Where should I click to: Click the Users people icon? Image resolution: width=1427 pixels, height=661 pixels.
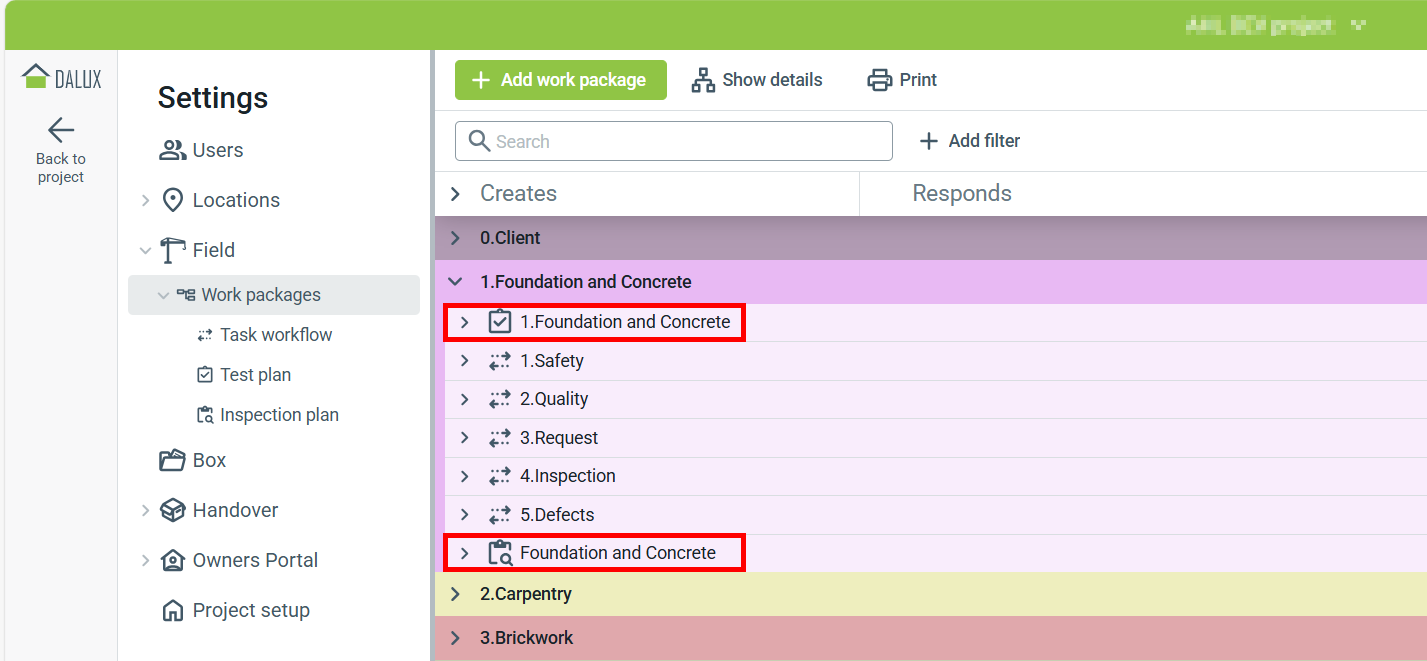tap(173, 150)
